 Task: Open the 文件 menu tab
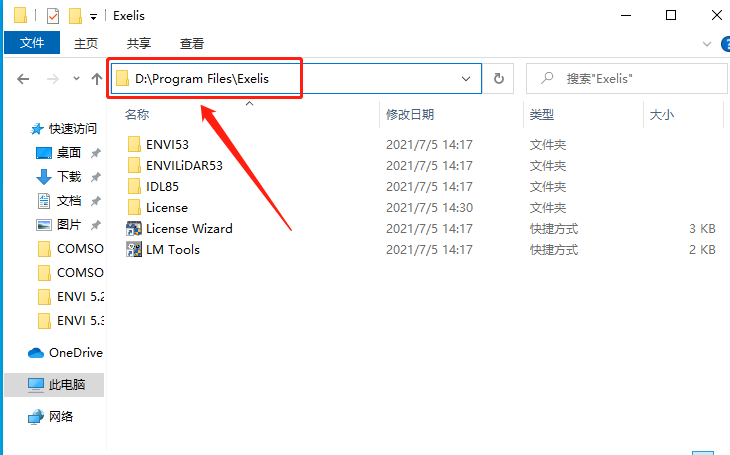point(32,43)
